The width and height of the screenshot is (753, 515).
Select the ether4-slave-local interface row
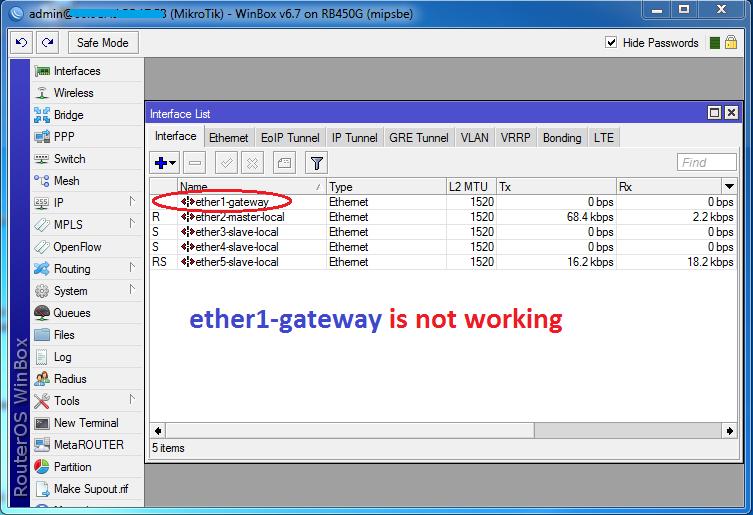pyautogui.click(x=443, y=247)
